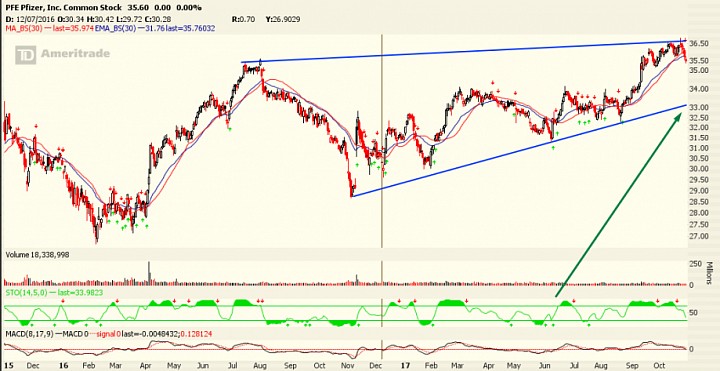Screen dimensions: 720x371
Task: Click the 27.50 price axis label
Action: coord(699,224)
